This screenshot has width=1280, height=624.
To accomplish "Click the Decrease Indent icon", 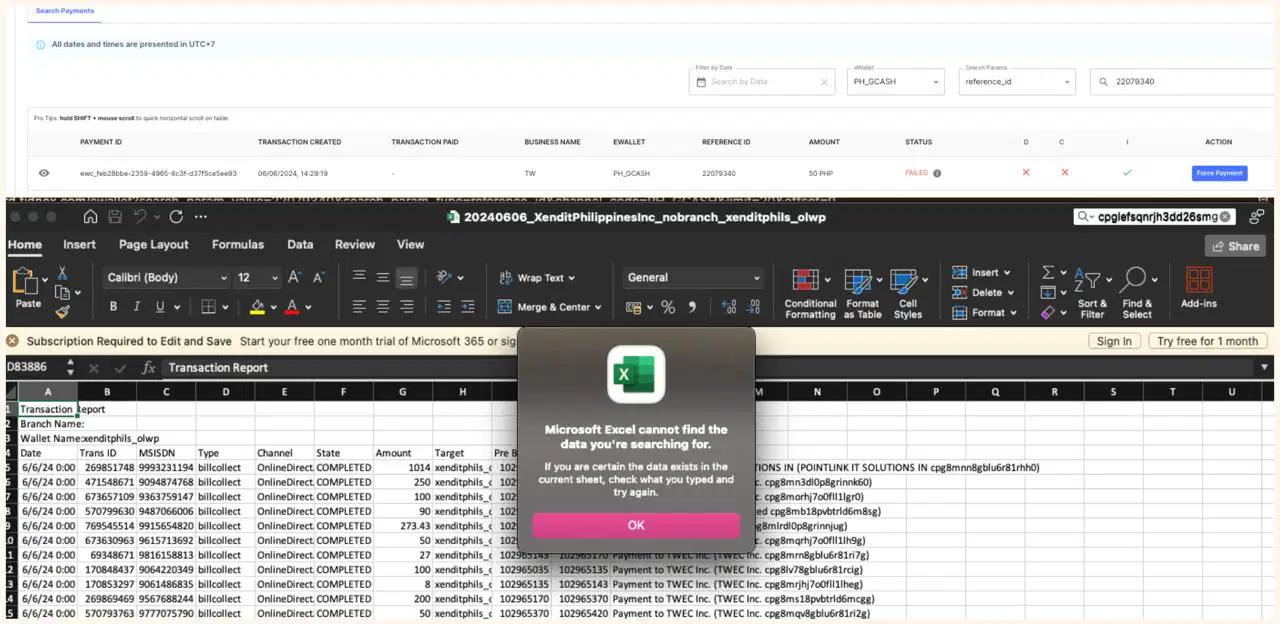I will coord(443,307).
